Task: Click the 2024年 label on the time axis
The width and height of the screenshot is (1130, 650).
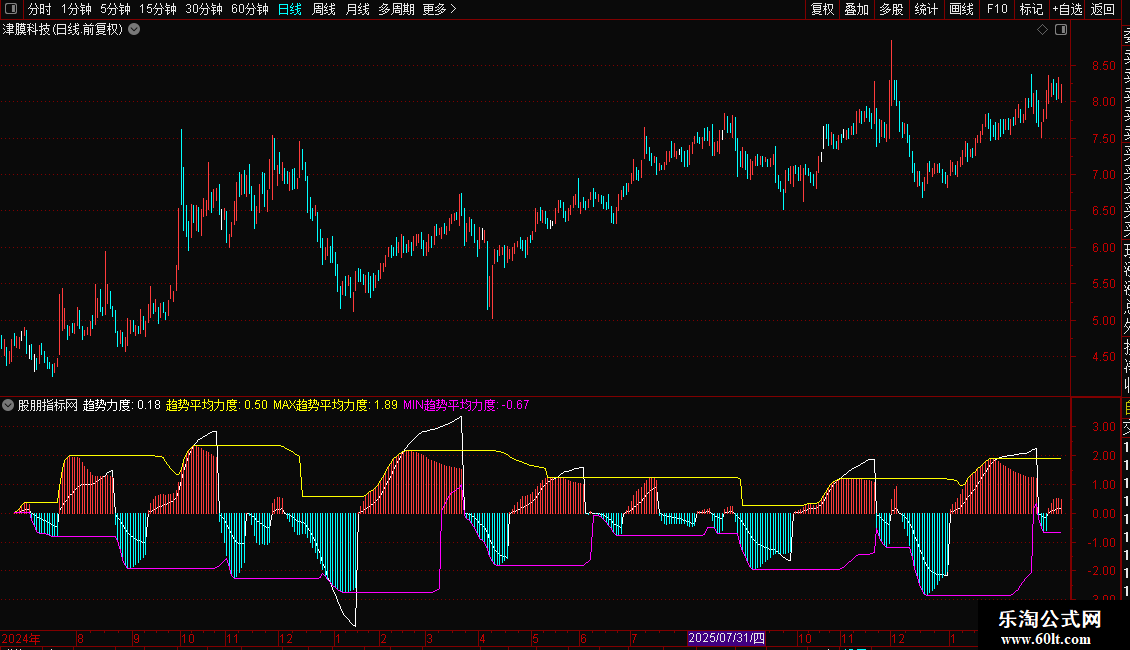Action: tap(21, 638)
